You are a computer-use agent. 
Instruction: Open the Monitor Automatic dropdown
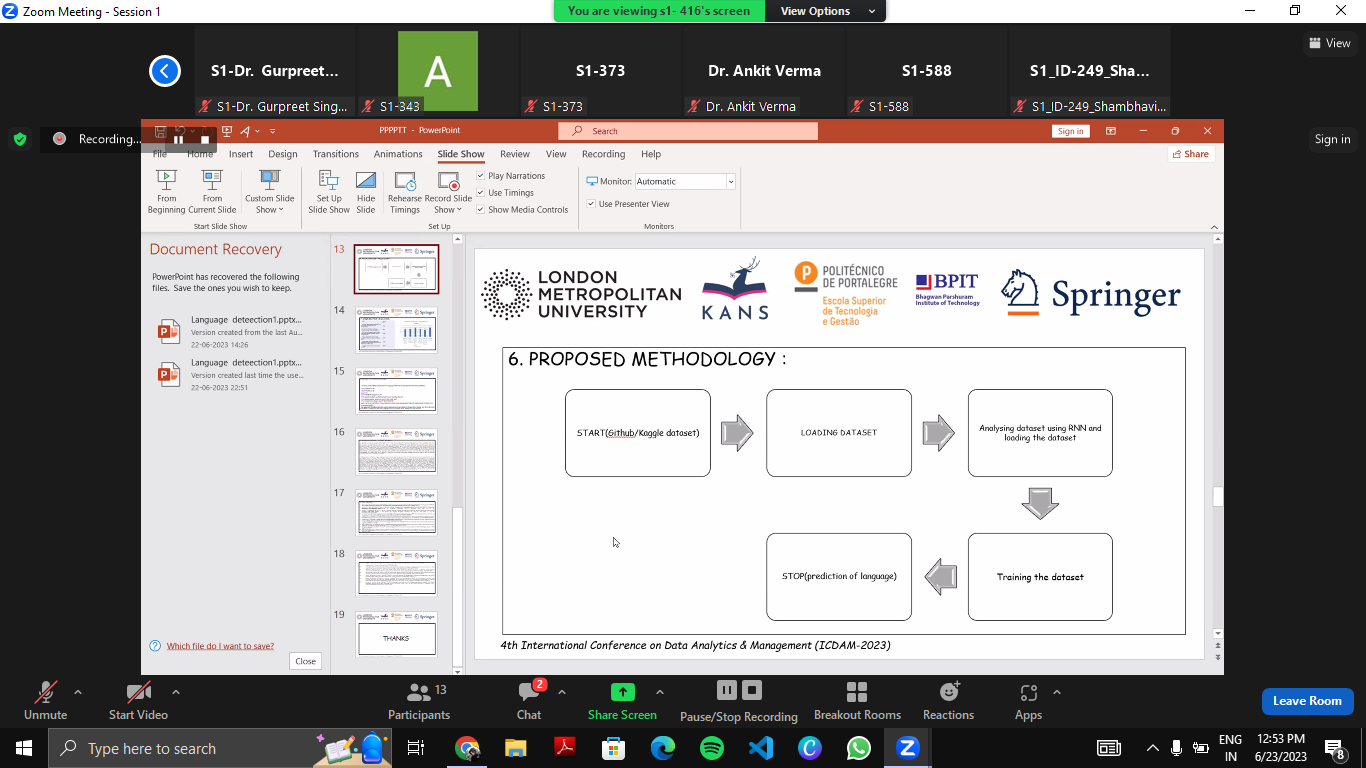click(x=731, y=182)
